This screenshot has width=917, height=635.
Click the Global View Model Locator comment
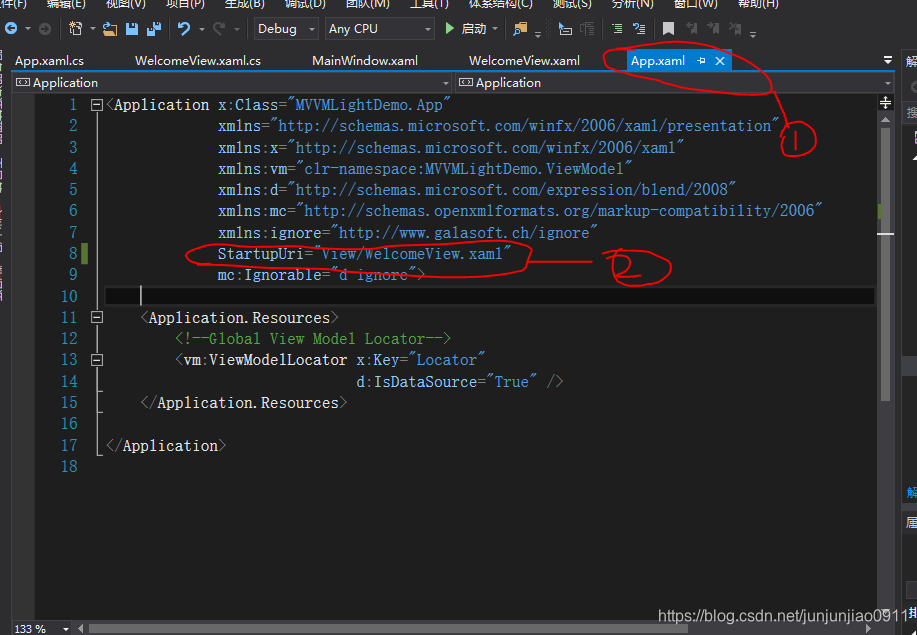pyautogui.click(x=313, y=339)
